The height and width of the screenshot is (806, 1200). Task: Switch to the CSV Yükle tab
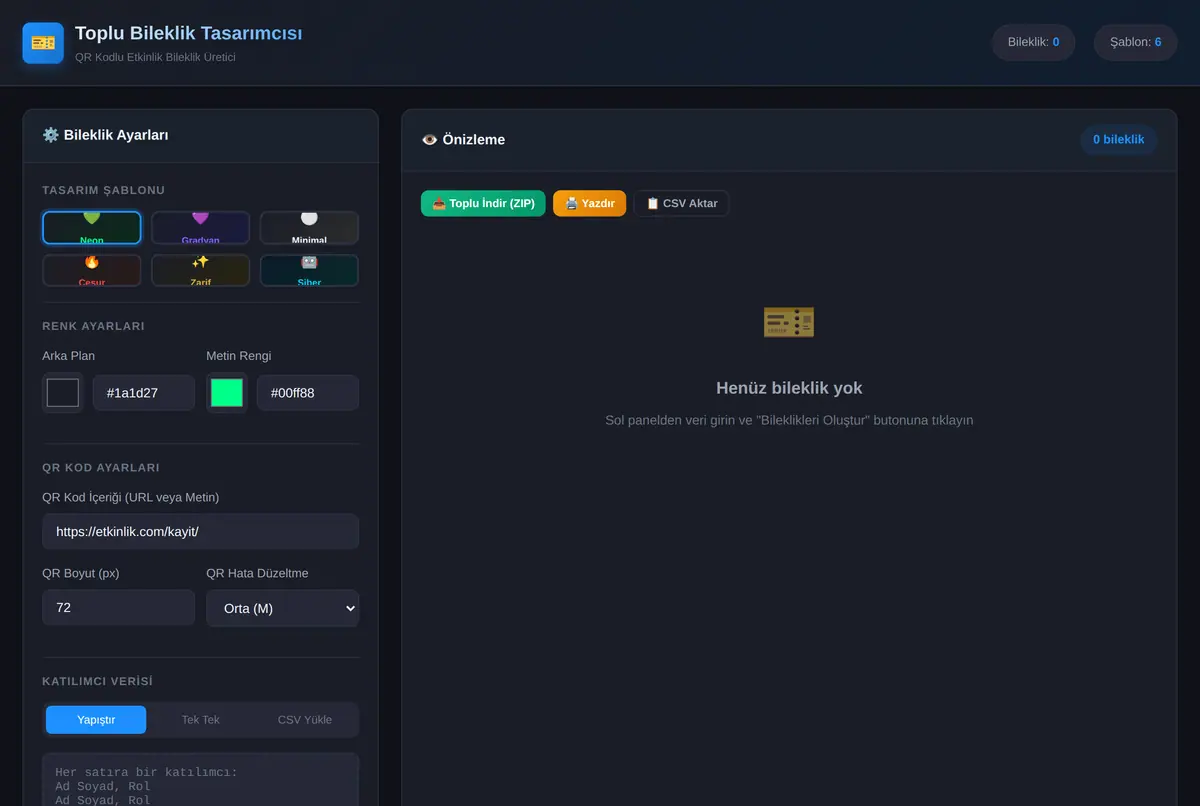click(305, 720)
